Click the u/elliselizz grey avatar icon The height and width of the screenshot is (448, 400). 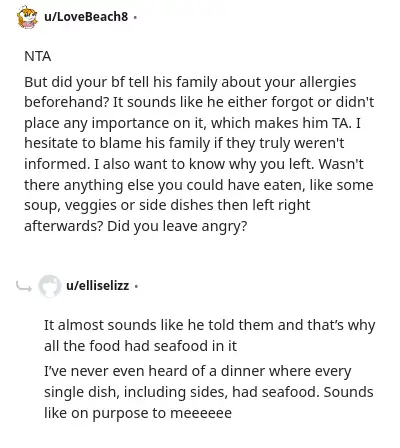point(50,286)
